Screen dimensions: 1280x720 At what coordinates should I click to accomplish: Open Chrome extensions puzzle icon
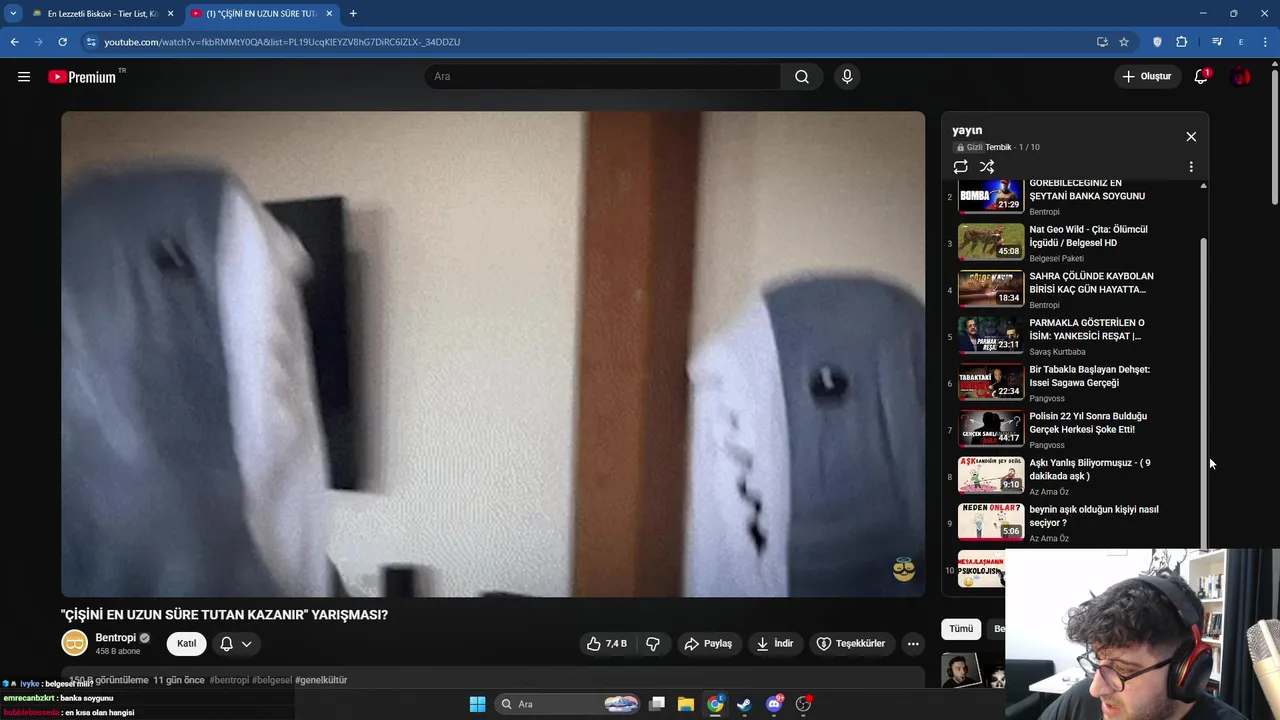[x=1182, y=42]
